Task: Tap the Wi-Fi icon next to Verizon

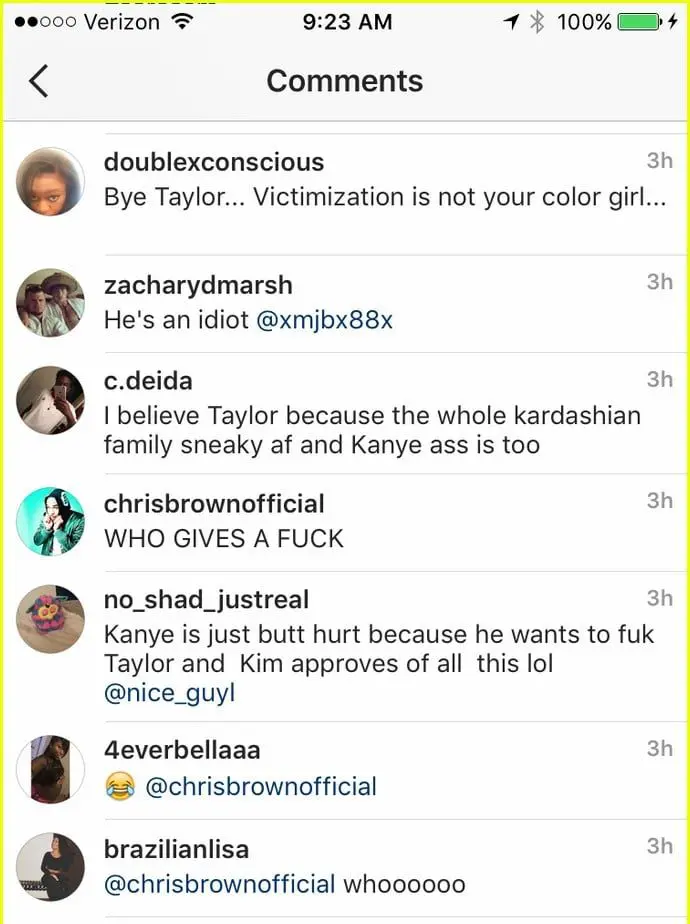Action: click(x=182, y=22)
